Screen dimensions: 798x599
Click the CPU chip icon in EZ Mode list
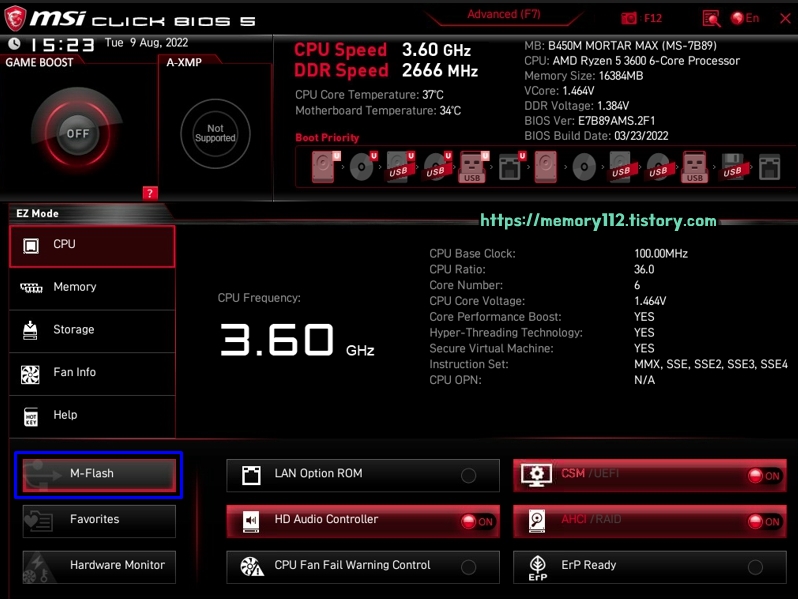31,246
